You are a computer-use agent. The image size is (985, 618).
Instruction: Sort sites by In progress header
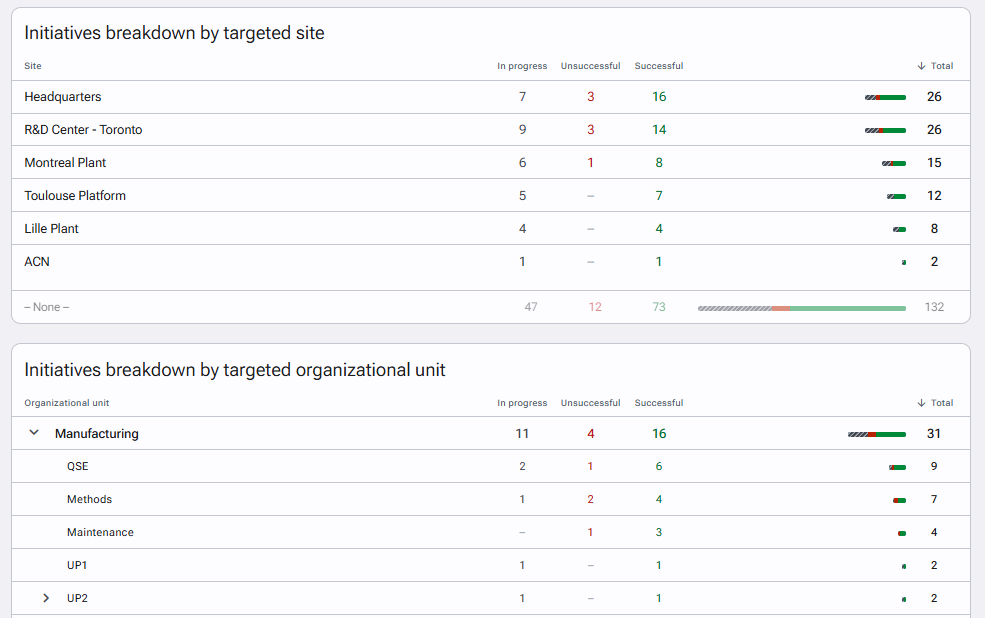(522, 66)
